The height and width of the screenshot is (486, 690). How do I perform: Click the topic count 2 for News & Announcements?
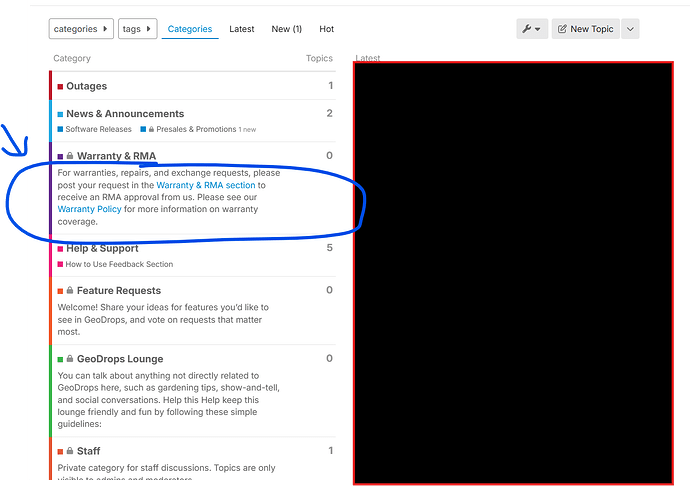click(330, 114)
